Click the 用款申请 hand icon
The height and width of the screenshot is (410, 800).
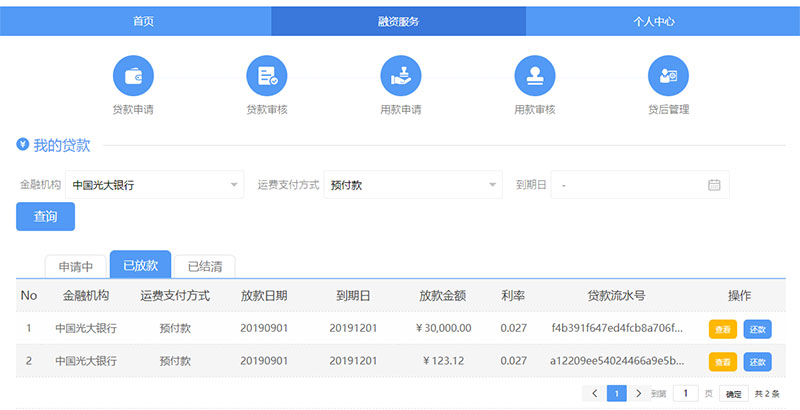(400, 75)
